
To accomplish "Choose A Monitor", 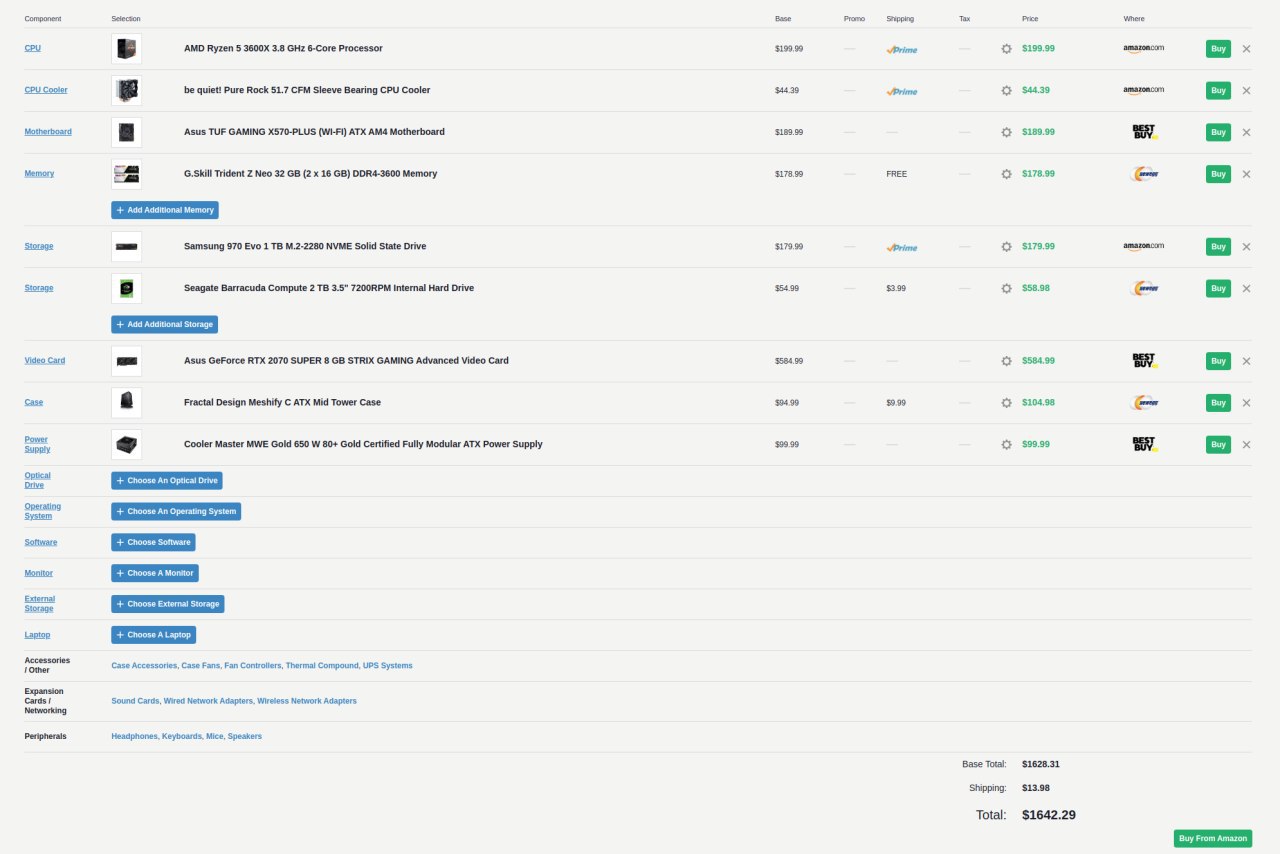I will (x=155, y=574).
